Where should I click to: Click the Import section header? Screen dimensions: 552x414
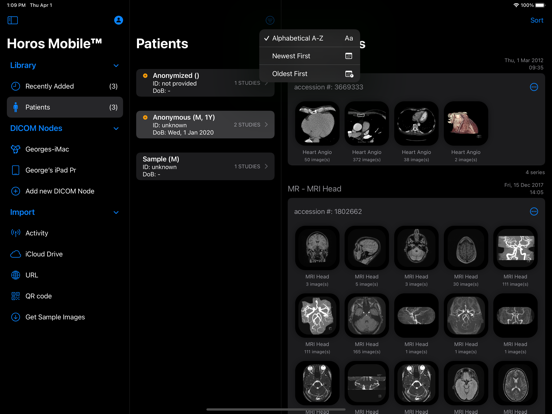click(x=23, y=212)
